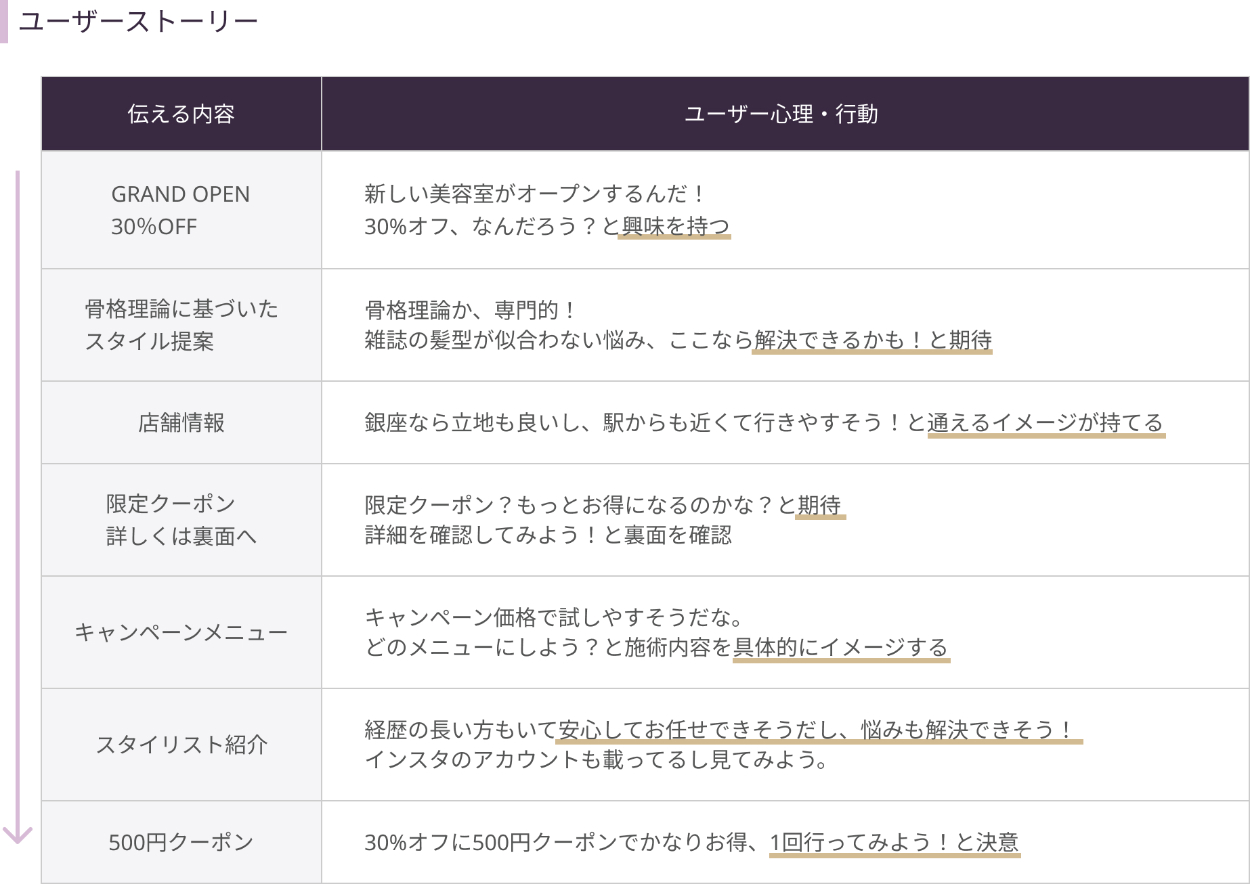Screen dimensions: 1250x884
Task: Select the 伝える内容 column header
Action: (x=181, y=114)
